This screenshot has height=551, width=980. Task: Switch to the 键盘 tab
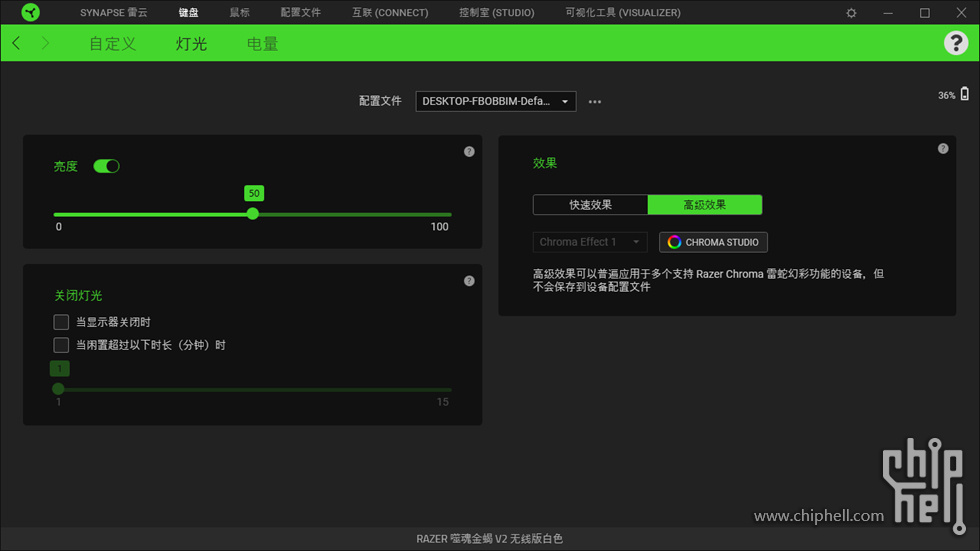188,12
